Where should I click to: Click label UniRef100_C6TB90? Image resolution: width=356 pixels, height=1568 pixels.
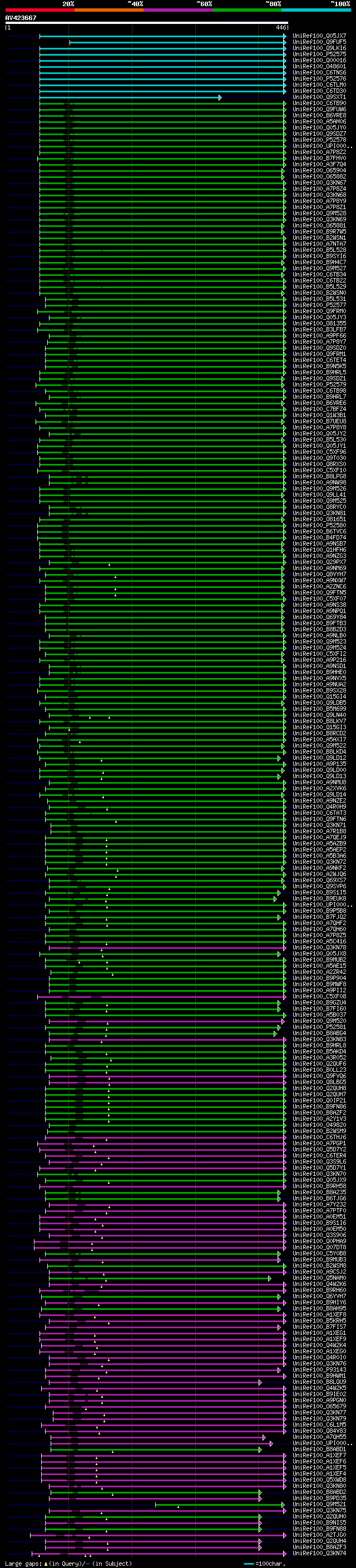[319, 103]
